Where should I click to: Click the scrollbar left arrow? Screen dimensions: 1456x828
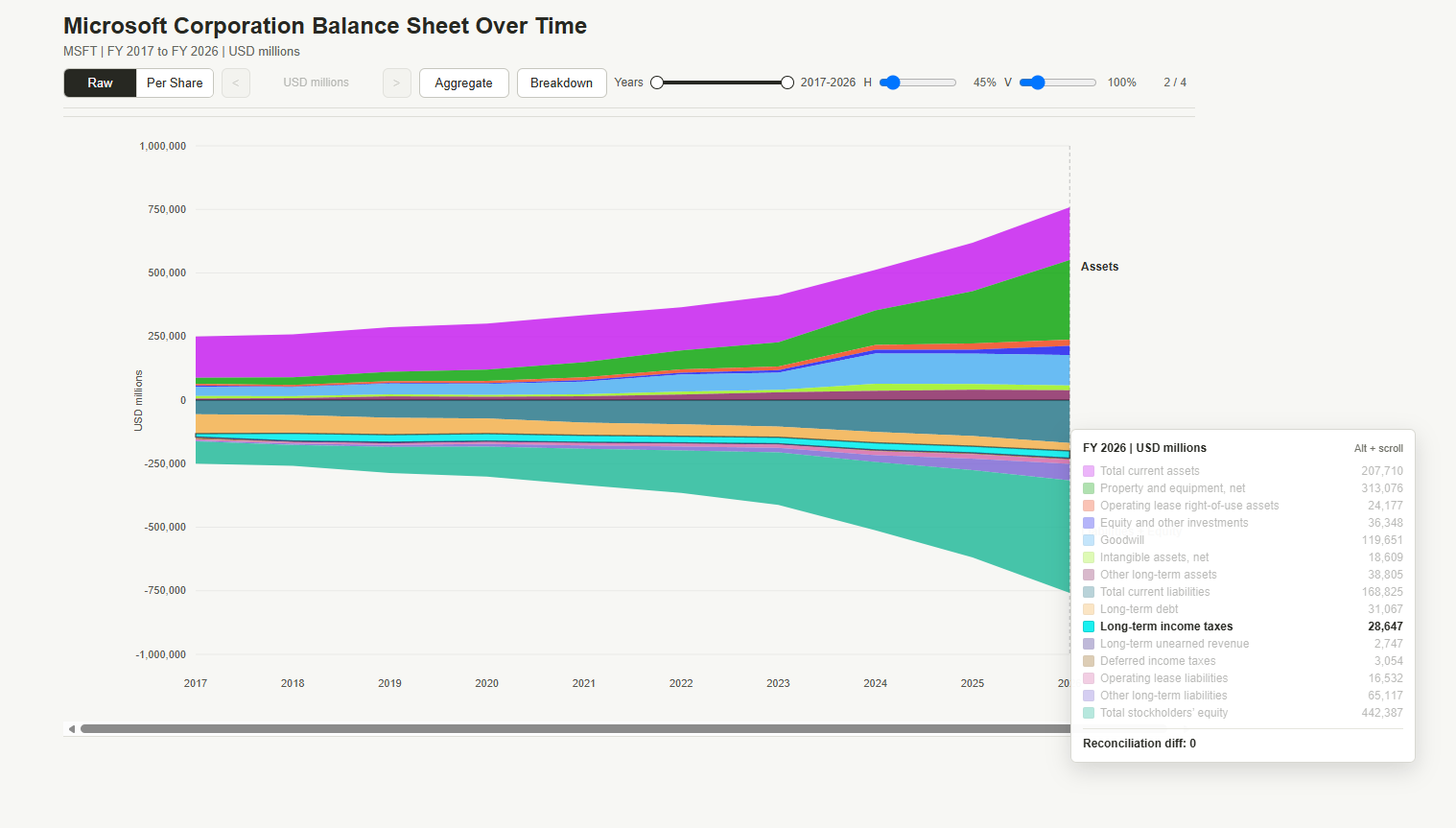coord(71,729)
